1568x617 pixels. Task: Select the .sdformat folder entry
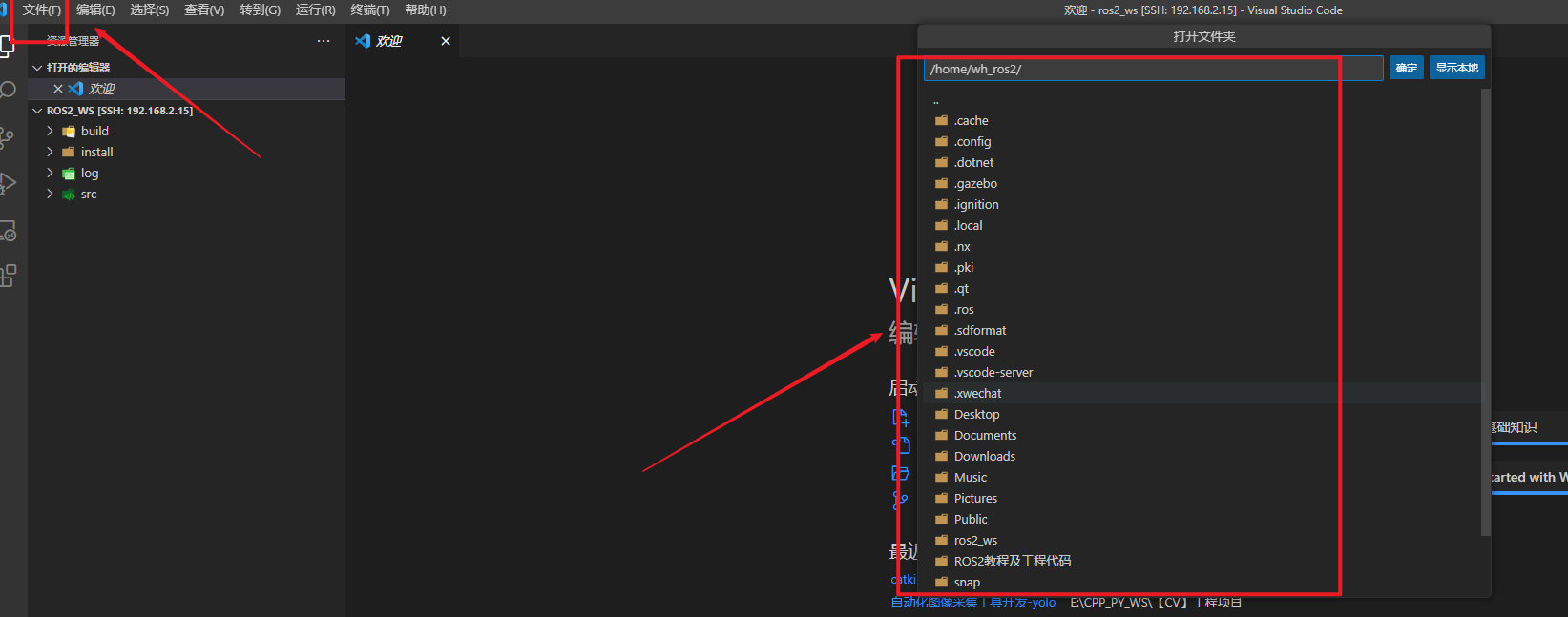pyautogui.click(x=1202, y=331)
